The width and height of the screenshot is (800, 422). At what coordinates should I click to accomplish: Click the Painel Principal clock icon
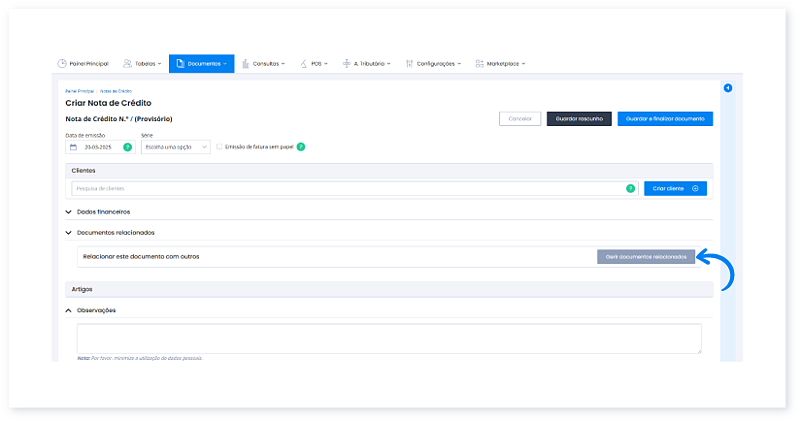click(62, 63)
